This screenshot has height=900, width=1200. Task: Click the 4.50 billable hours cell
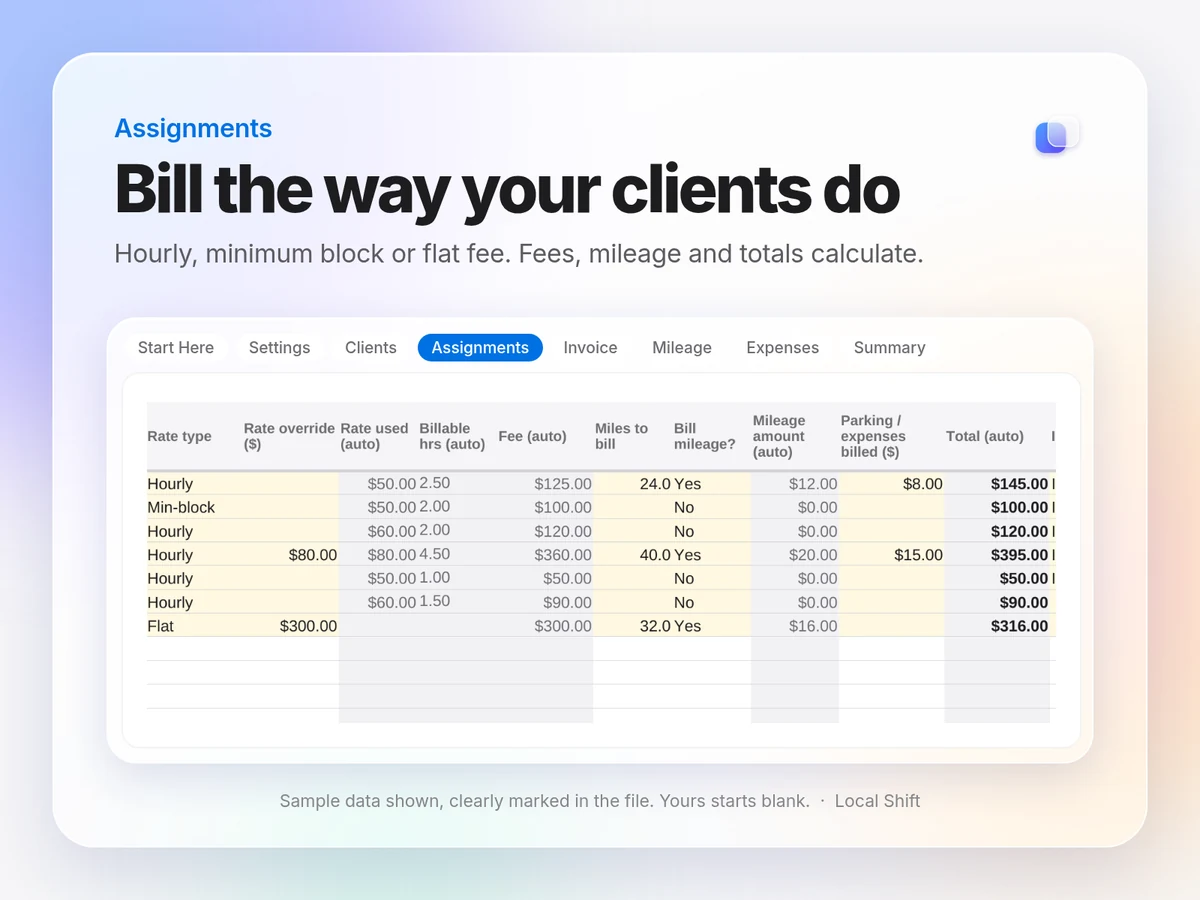coord(456,555)
